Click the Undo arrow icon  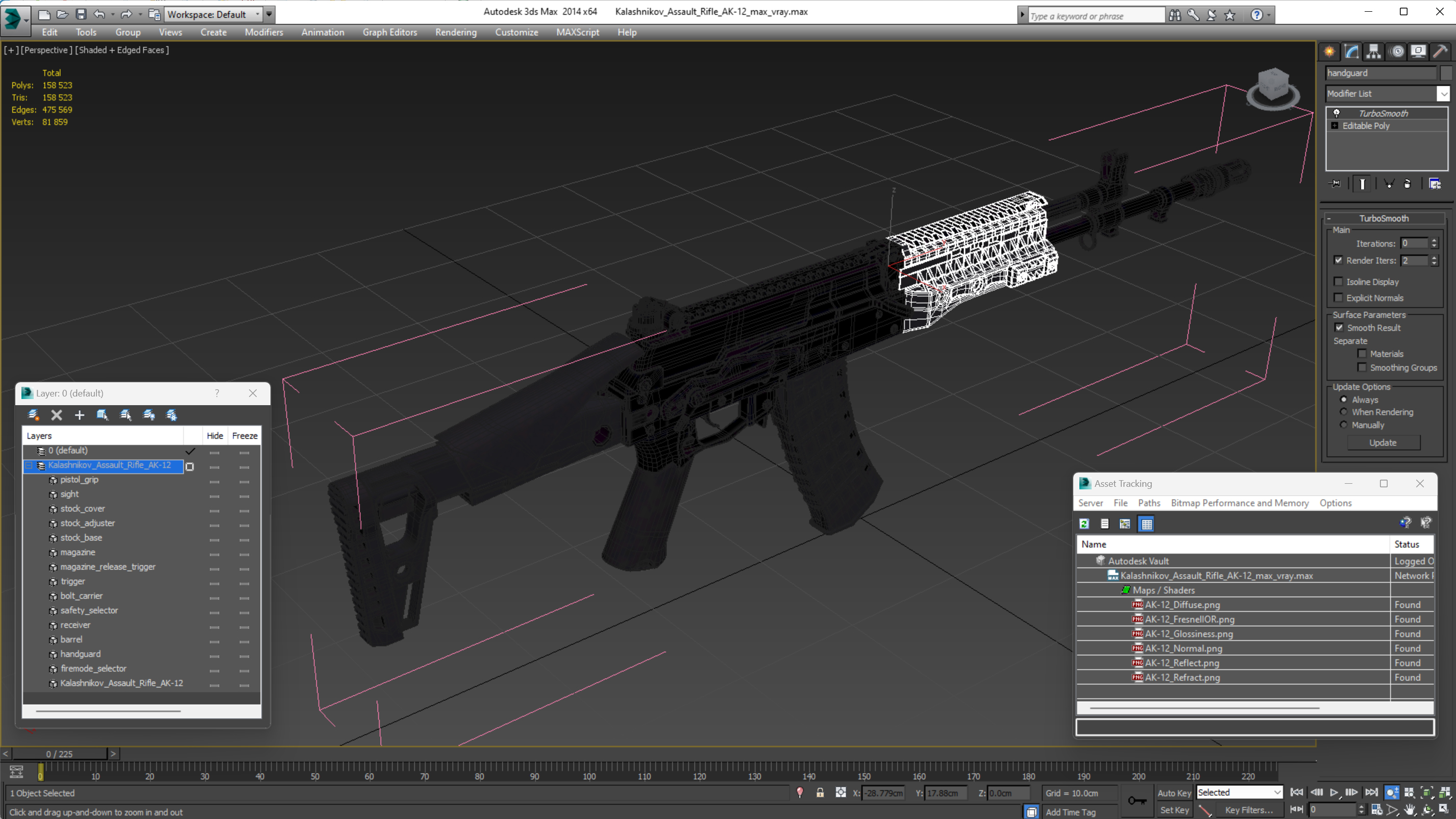[100, 14]
